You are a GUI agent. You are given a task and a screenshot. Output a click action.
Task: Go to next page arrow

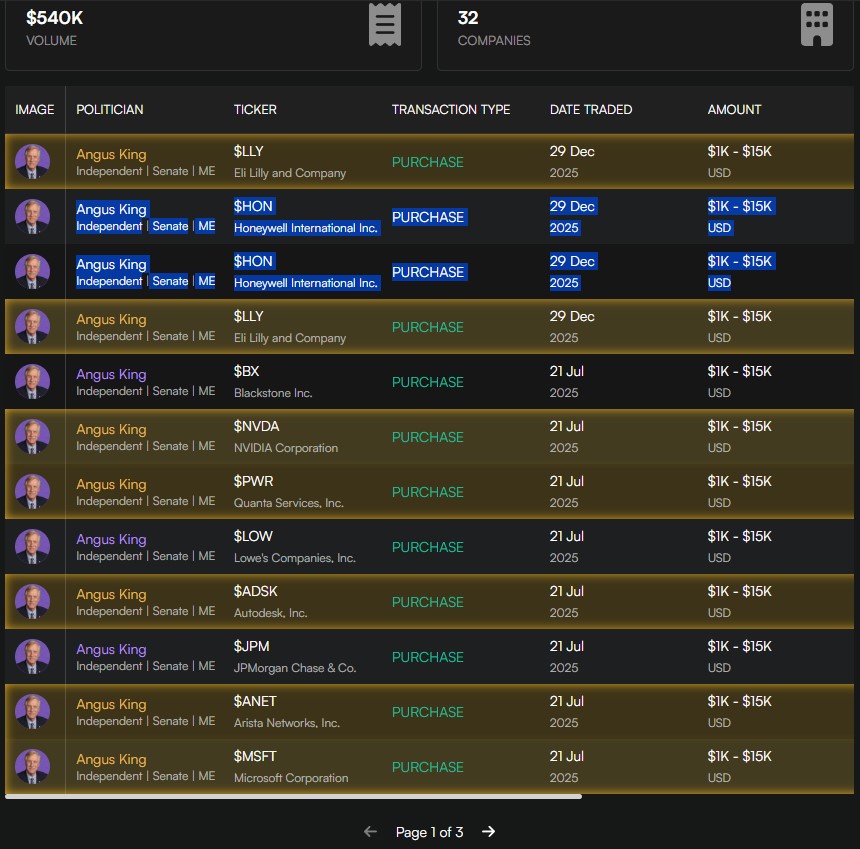[x=488, y=831]
